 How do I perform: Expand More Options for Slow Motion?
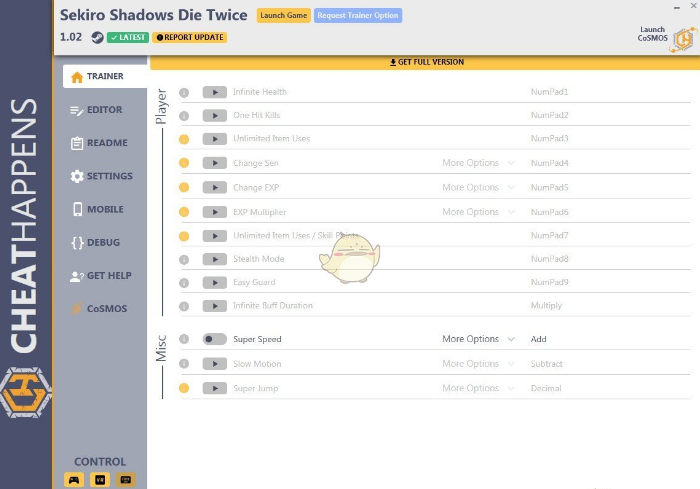tap(478, 364)
